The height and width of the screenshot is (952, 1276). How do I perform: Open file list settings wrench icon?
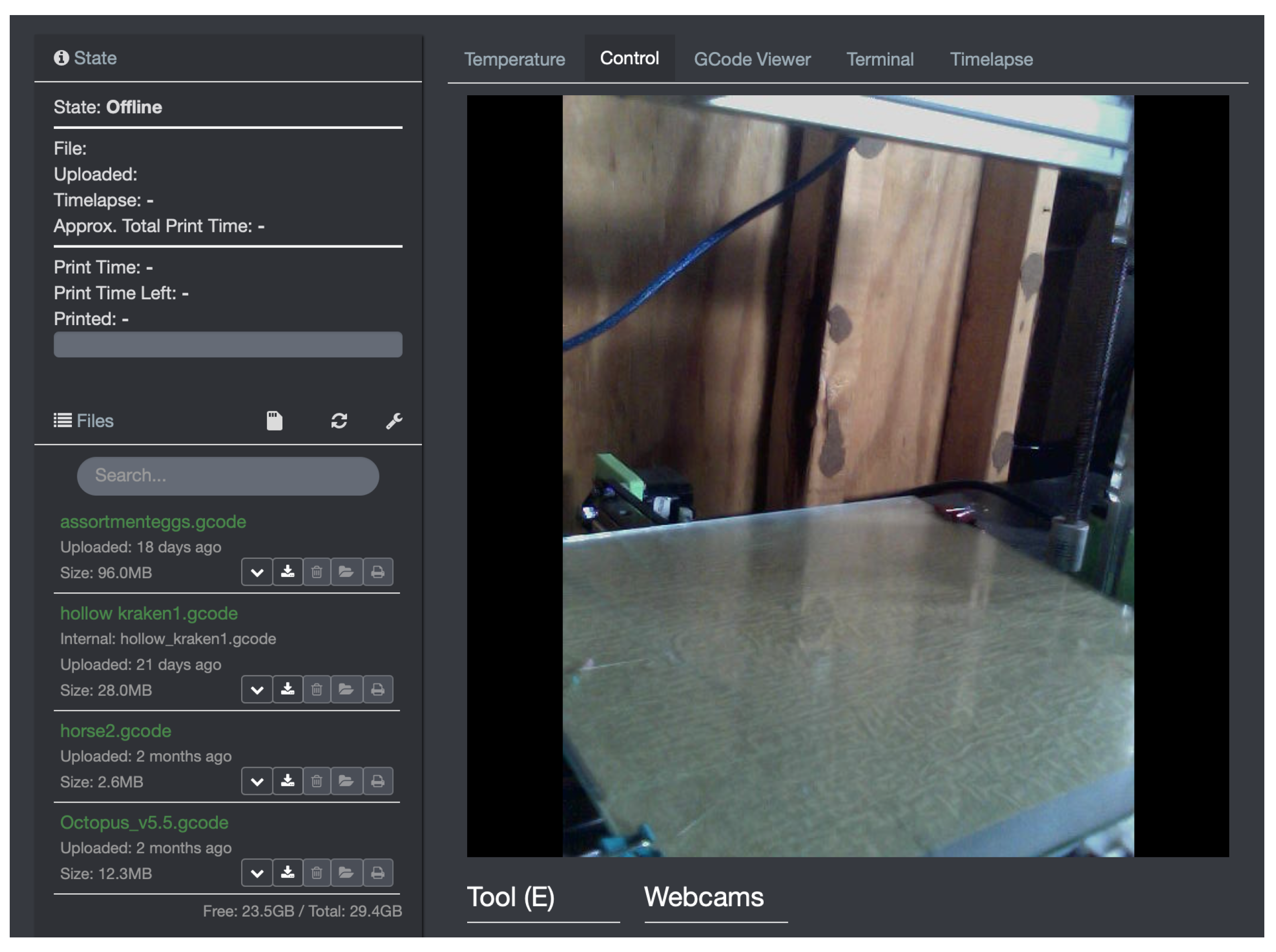pyautogui.click(x=394, y=421)
